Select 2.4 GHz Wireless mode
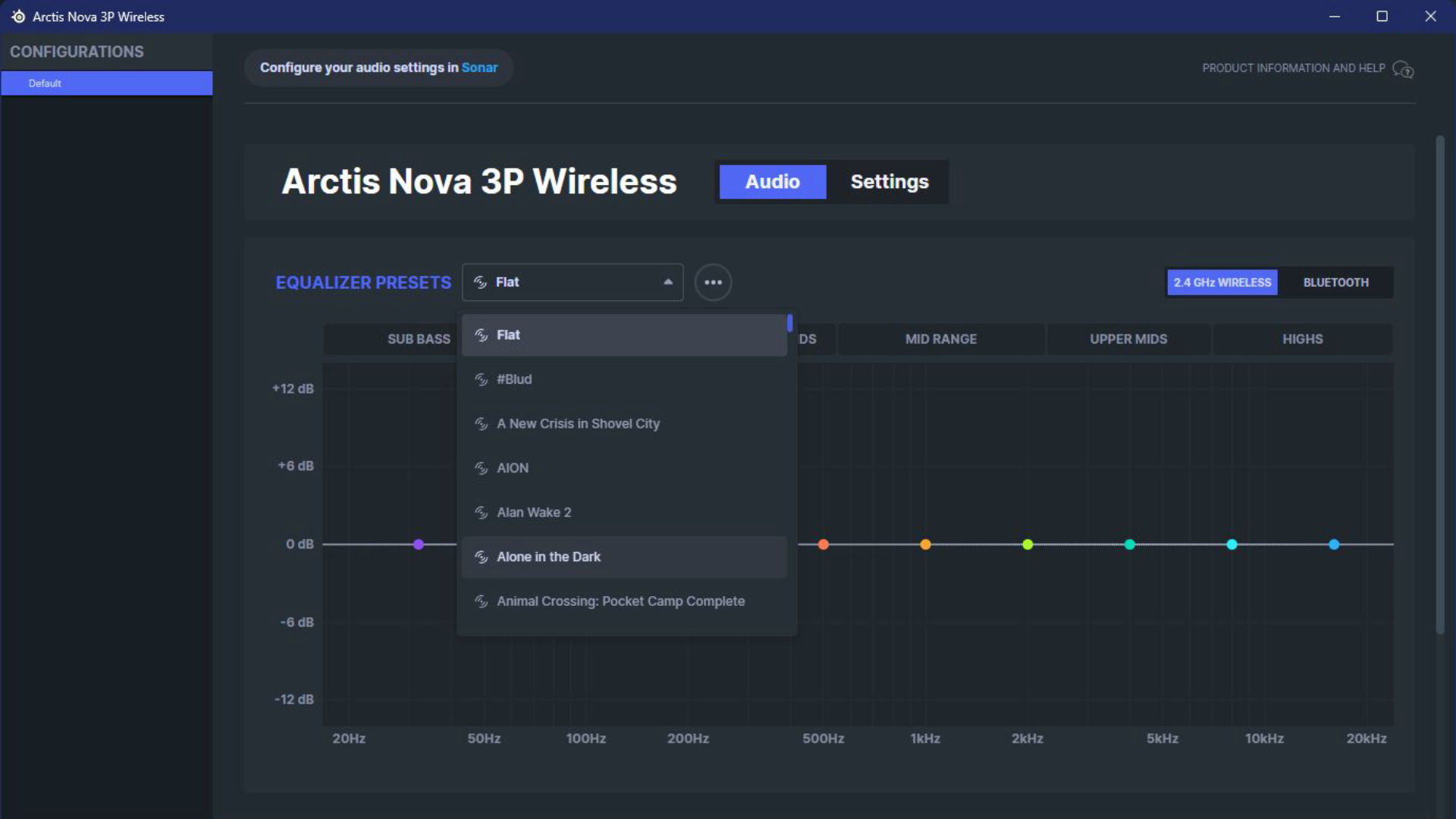This screenshot has width=1456, height=819. click(1222, 282)
